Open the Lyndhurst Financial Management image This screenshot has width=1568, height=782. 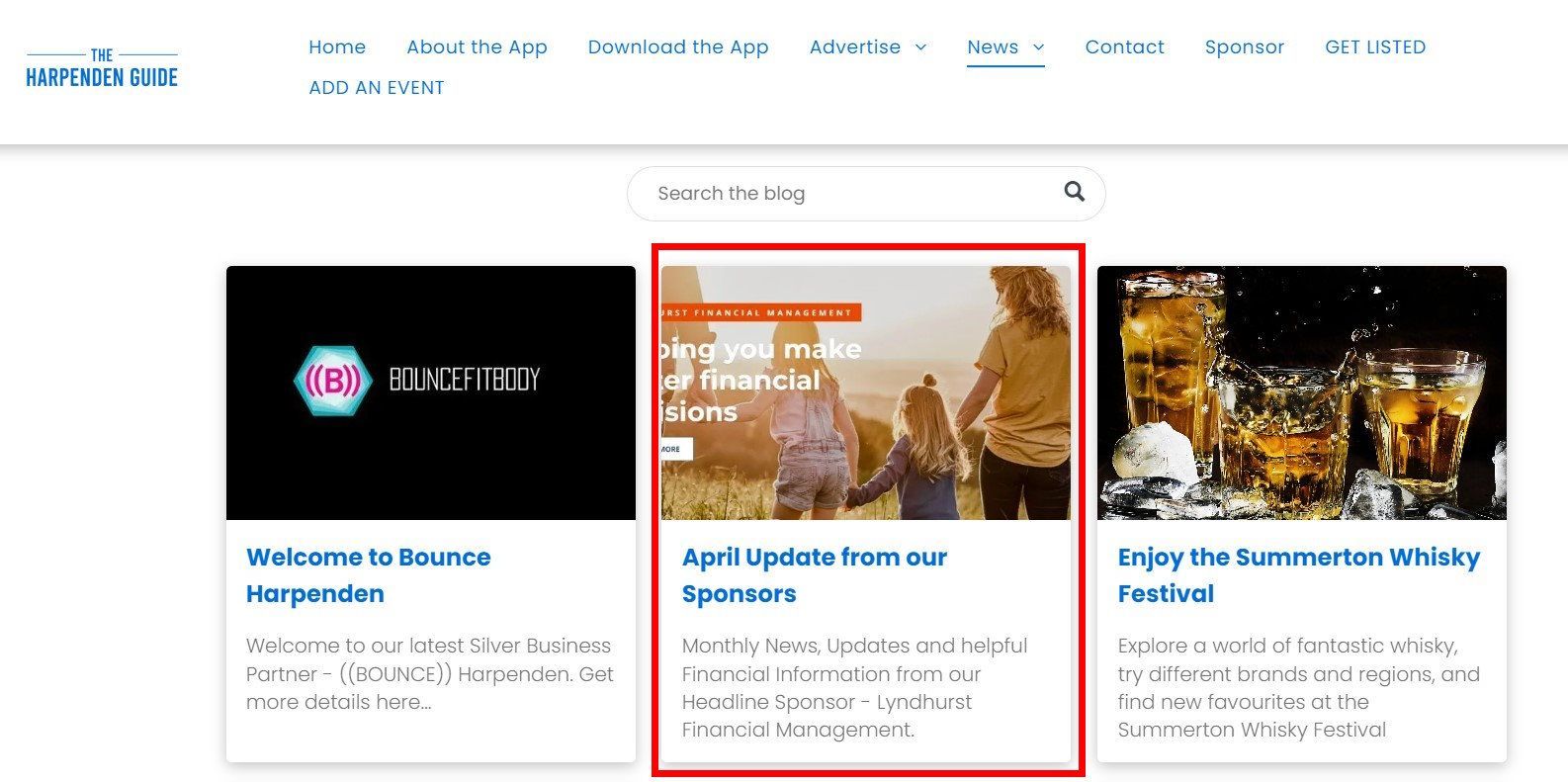coord(866,392)
